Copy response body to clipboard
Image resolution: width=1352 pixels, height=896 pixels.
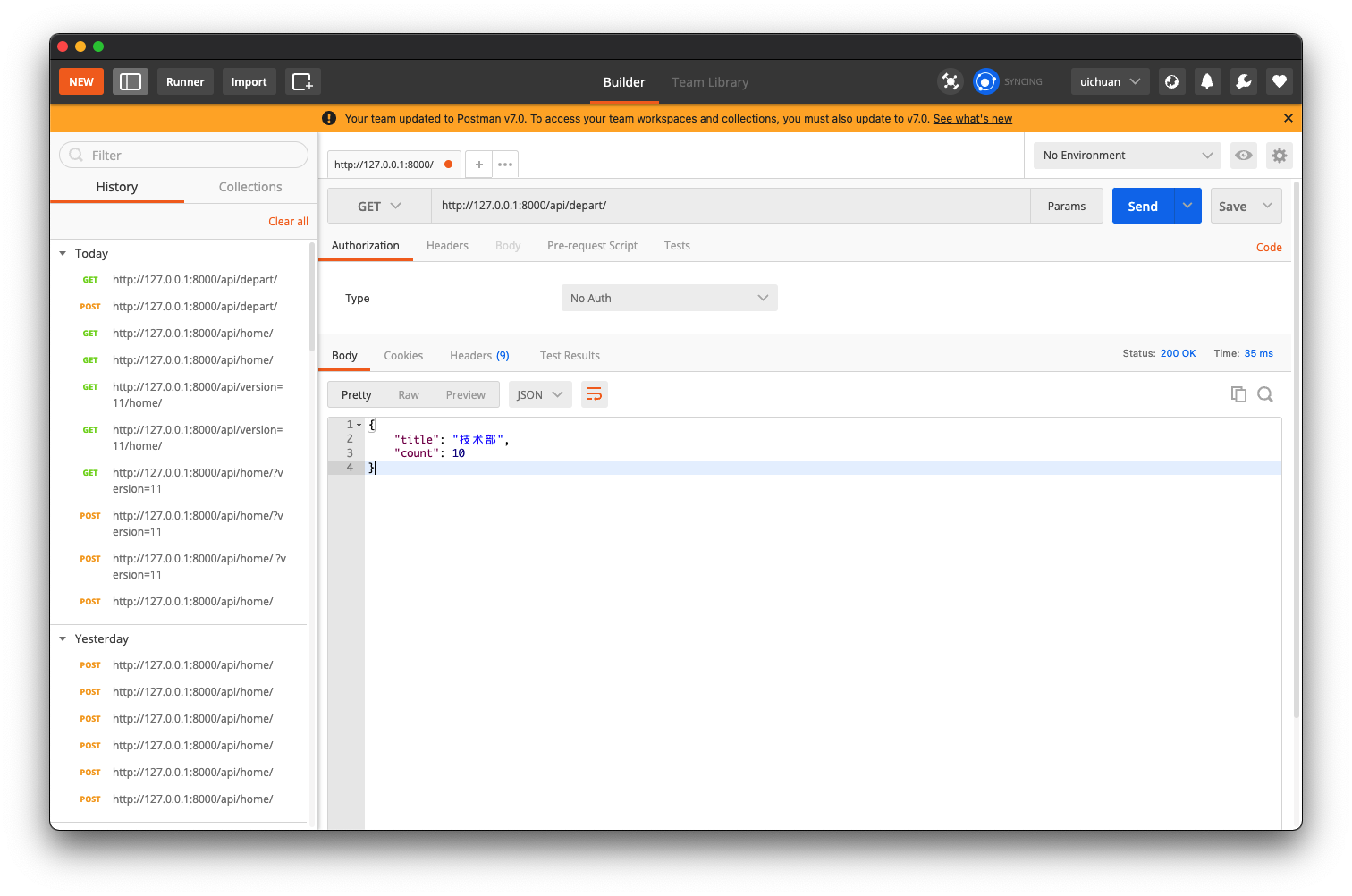[x=1238, y=394]
